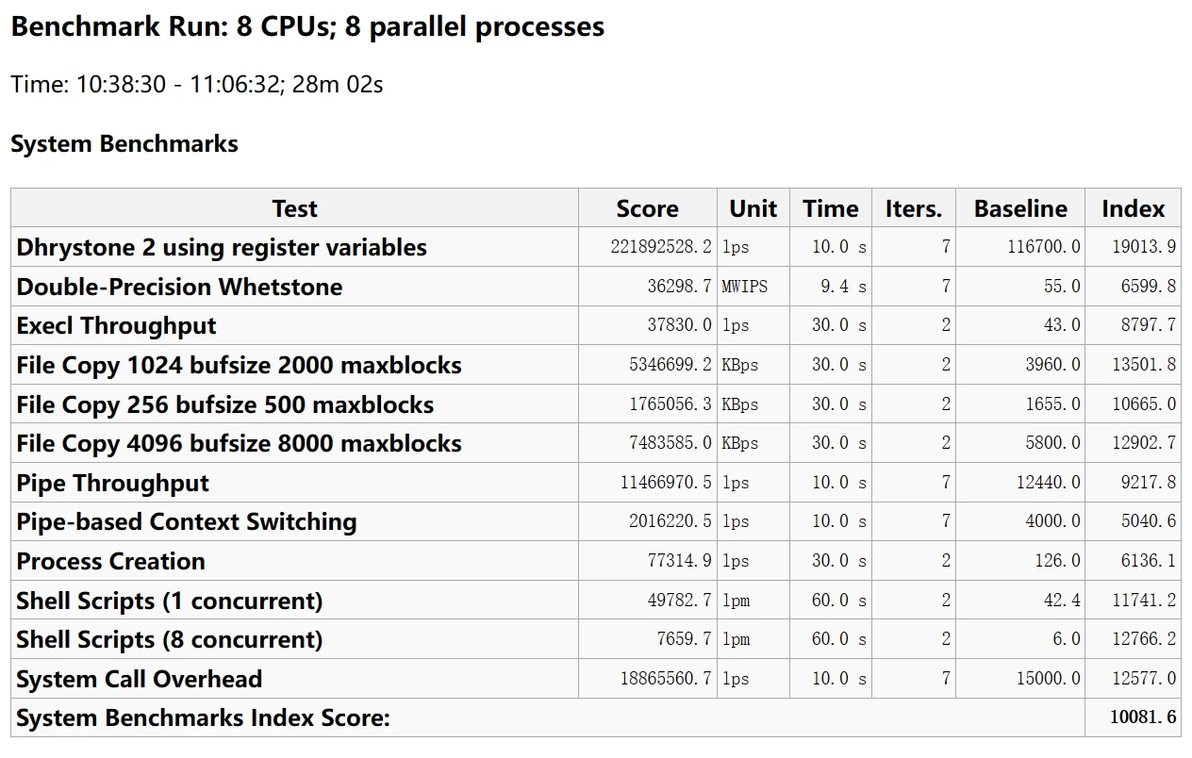Click the Execl Throughput score 37830.0
The width and height of the screenshot is (1192, 758).
[x=680, y=326]
